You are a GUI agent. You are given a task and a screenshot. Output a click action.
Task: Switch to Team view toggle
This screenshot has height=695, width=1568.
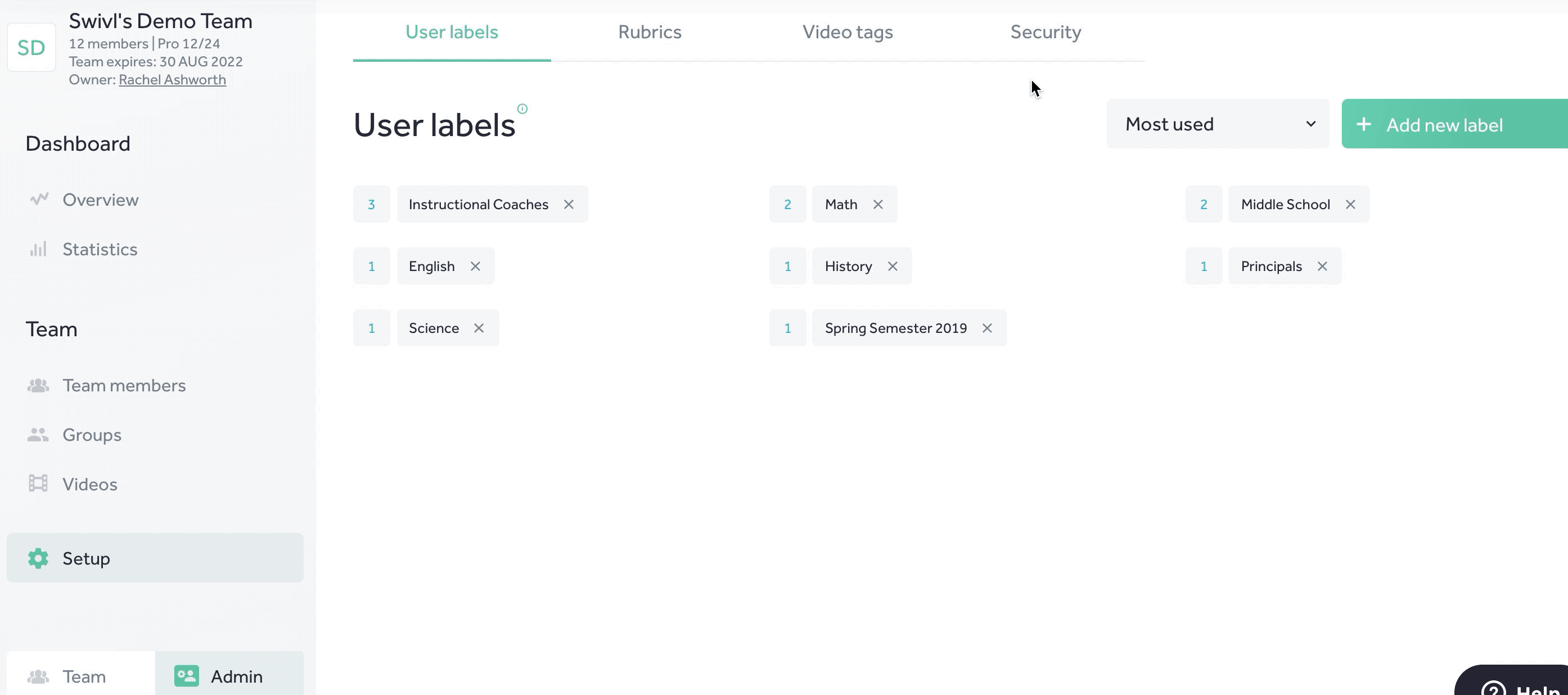point(81,676)
